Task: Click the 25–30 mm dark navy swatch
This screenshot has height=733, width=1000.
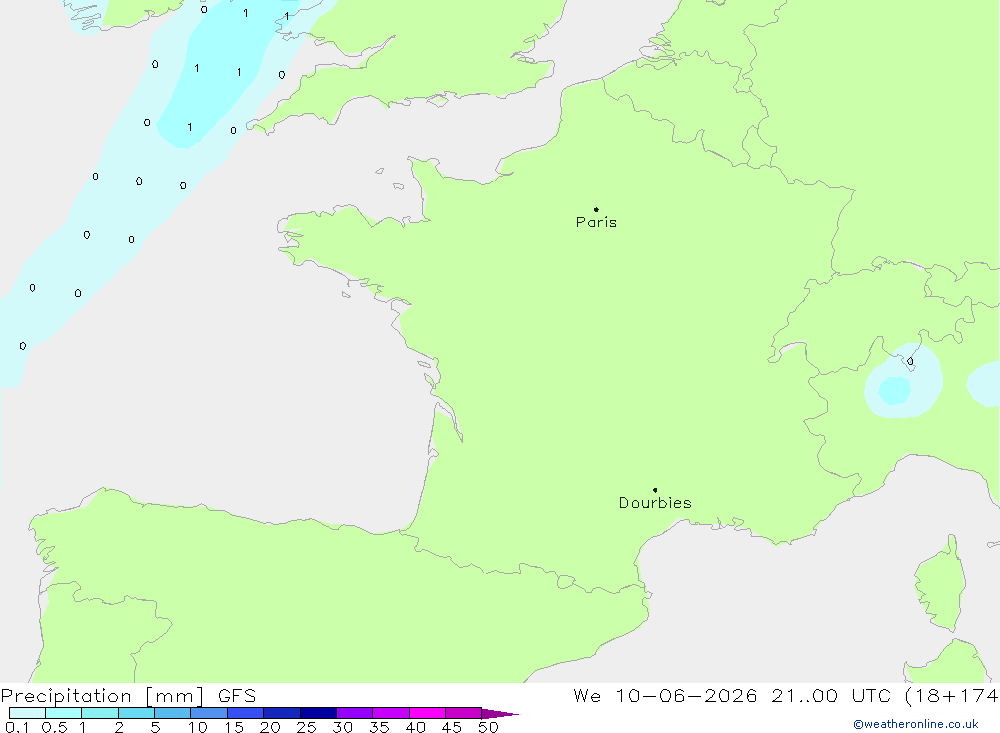Action: coord(318,713)
